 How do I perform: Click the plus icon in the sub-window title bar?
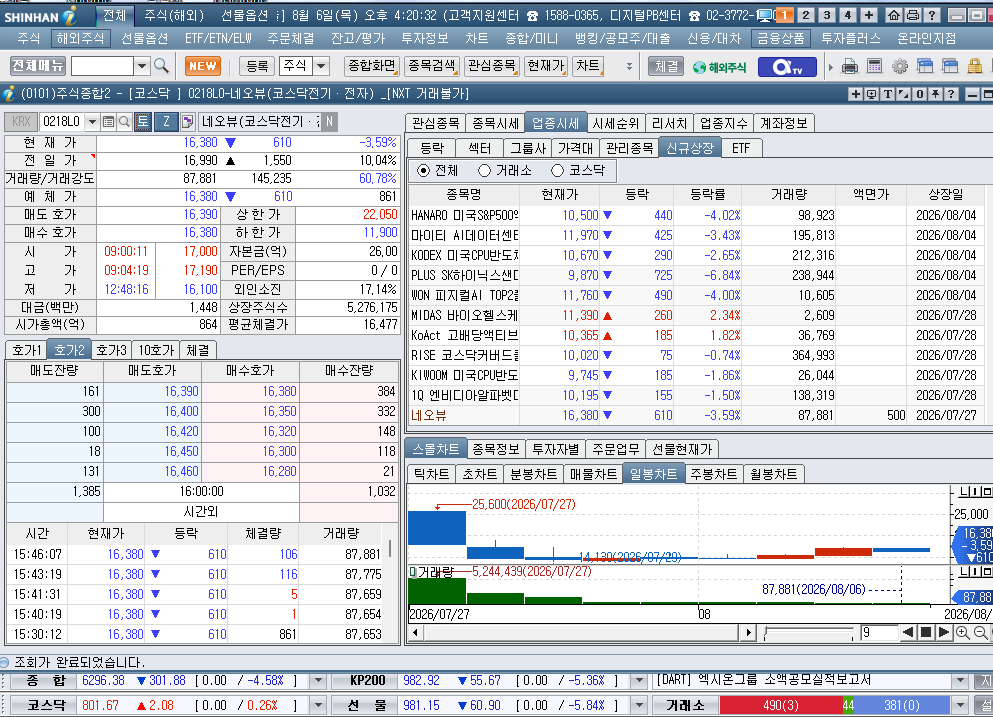(x=856, y=94)
